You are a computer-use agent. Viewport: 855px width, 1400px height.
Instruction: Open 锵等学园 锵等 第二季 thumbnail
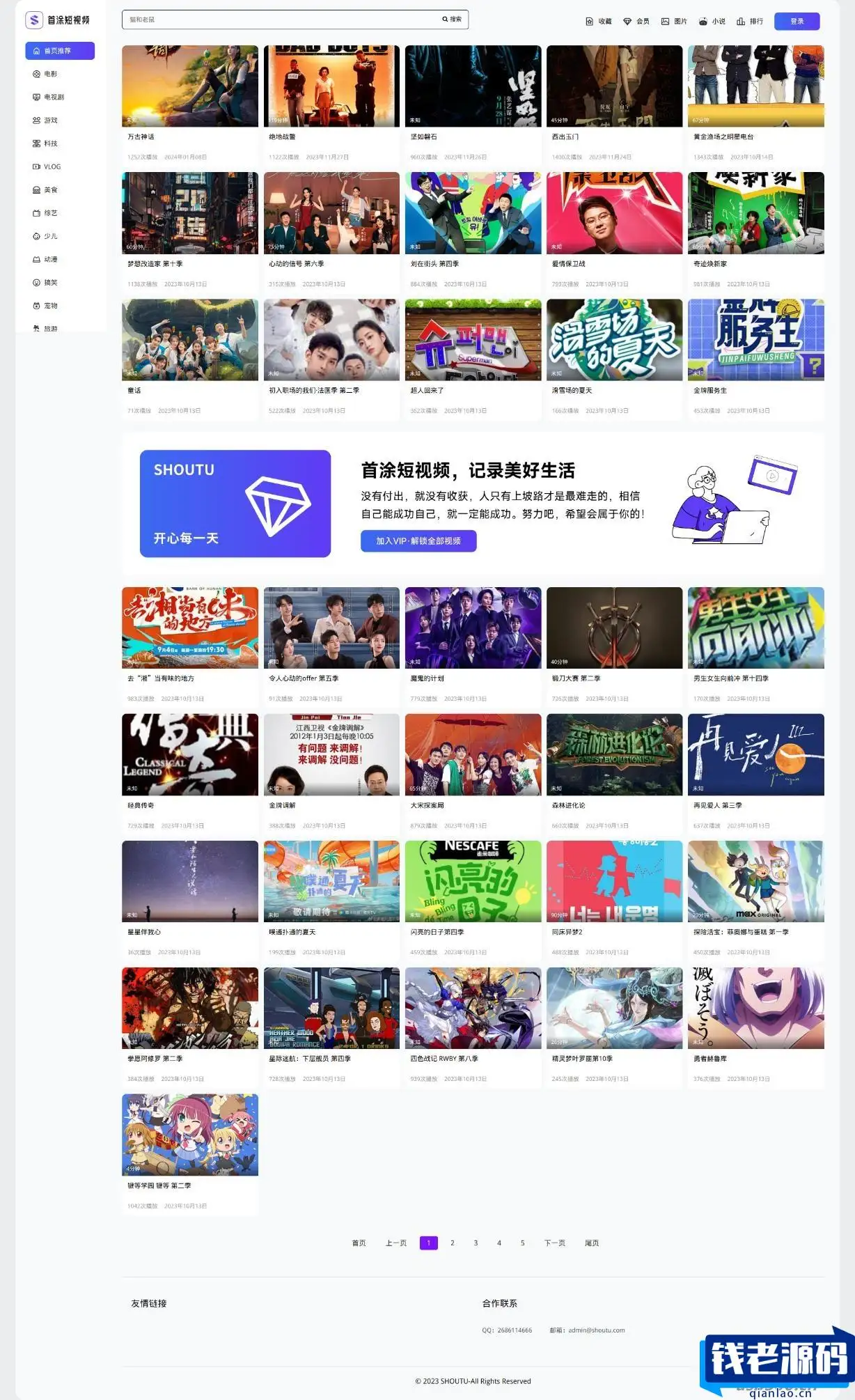pos(190,1135)
